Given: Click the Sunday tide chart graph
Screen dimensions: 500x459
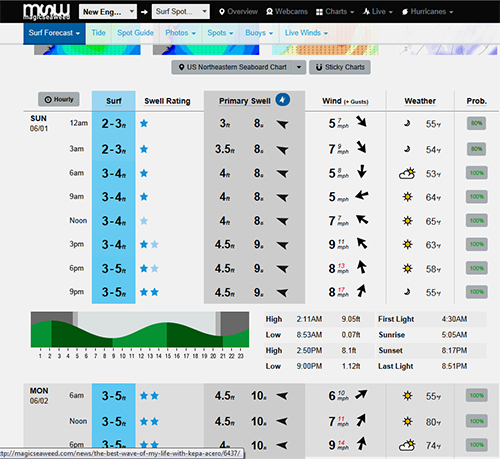Looking at the screenshot, I should (x=140, y=330).
